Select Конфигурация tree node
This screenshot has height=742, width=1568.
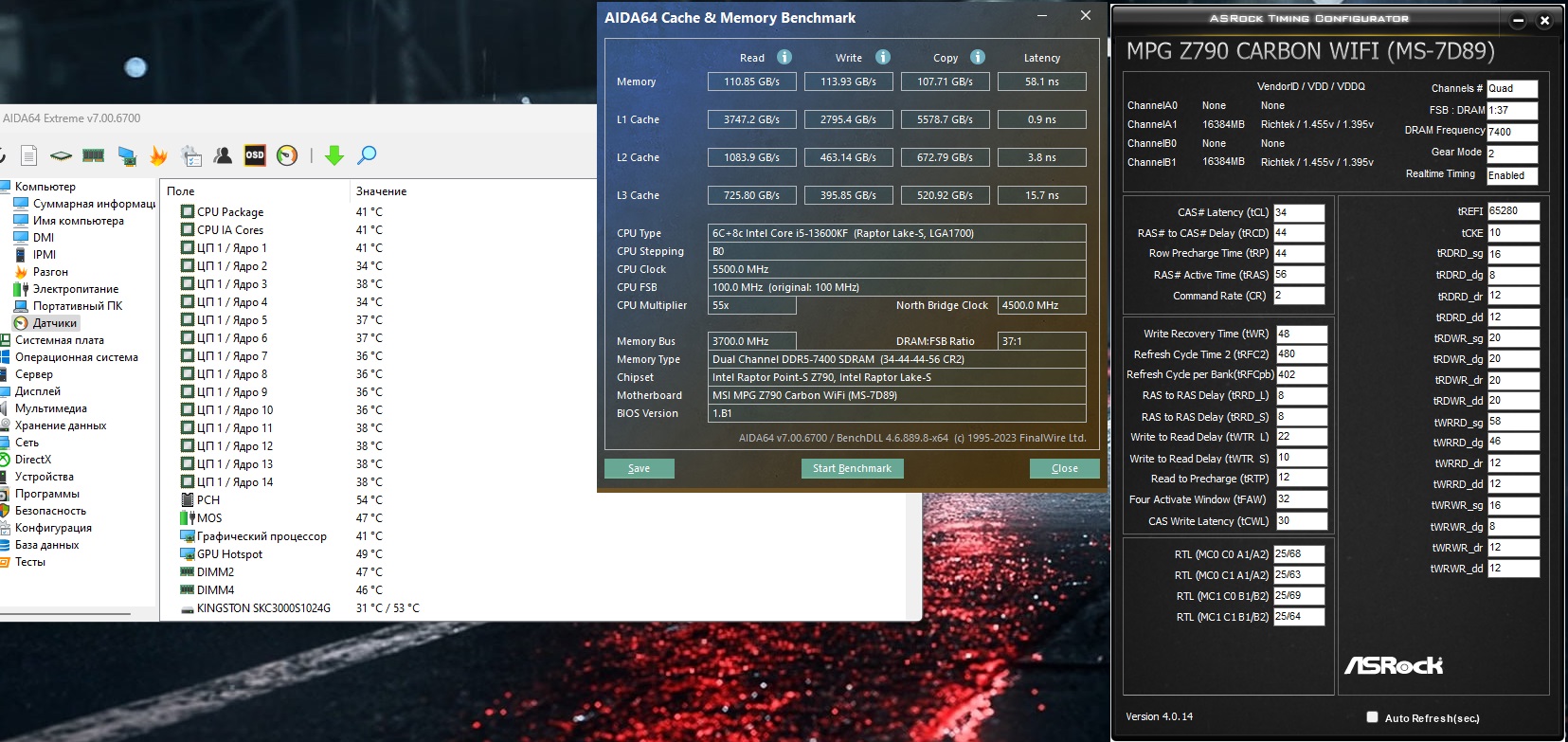(53, 528)
